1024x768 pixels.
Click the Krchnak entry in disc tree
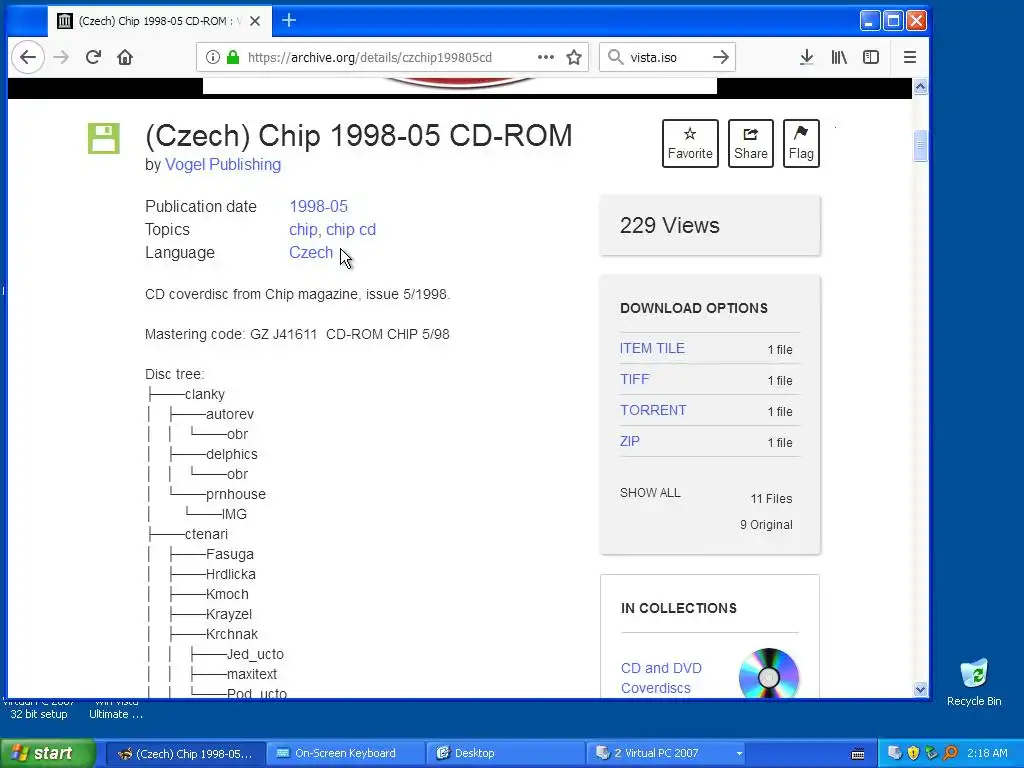[x=232, y=634]
